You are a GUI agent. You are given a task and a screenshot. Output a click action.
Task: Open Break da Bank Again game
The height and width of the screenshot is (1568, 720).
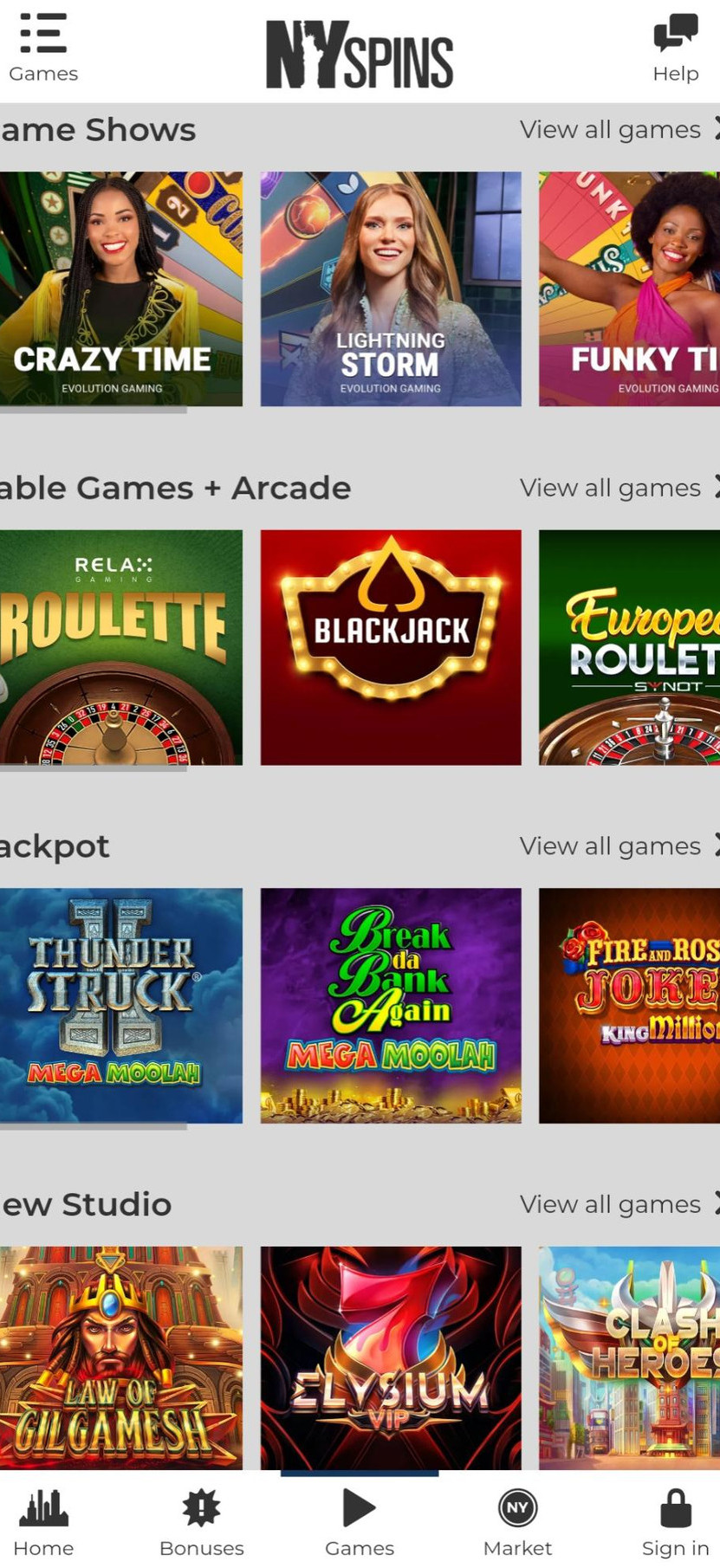point(391,1005)
